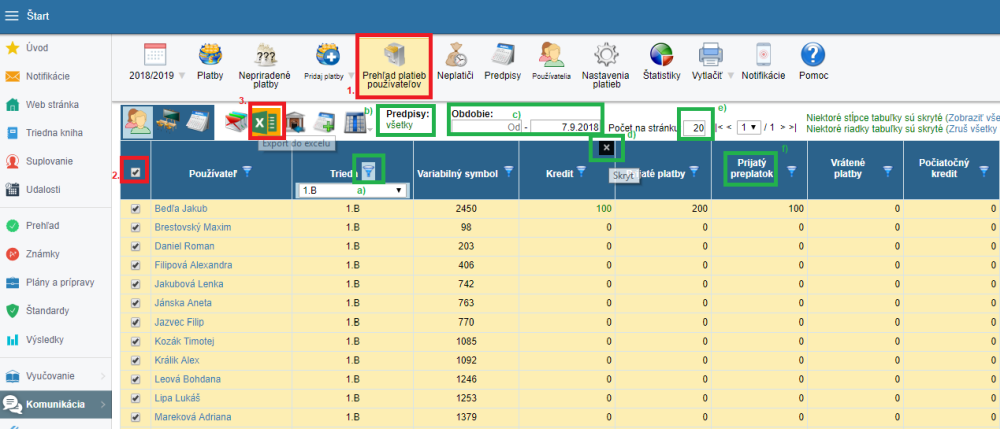Open the dropdown arrow beside table columns icon
Screen dimensions: 1000x429
(370, 129)
